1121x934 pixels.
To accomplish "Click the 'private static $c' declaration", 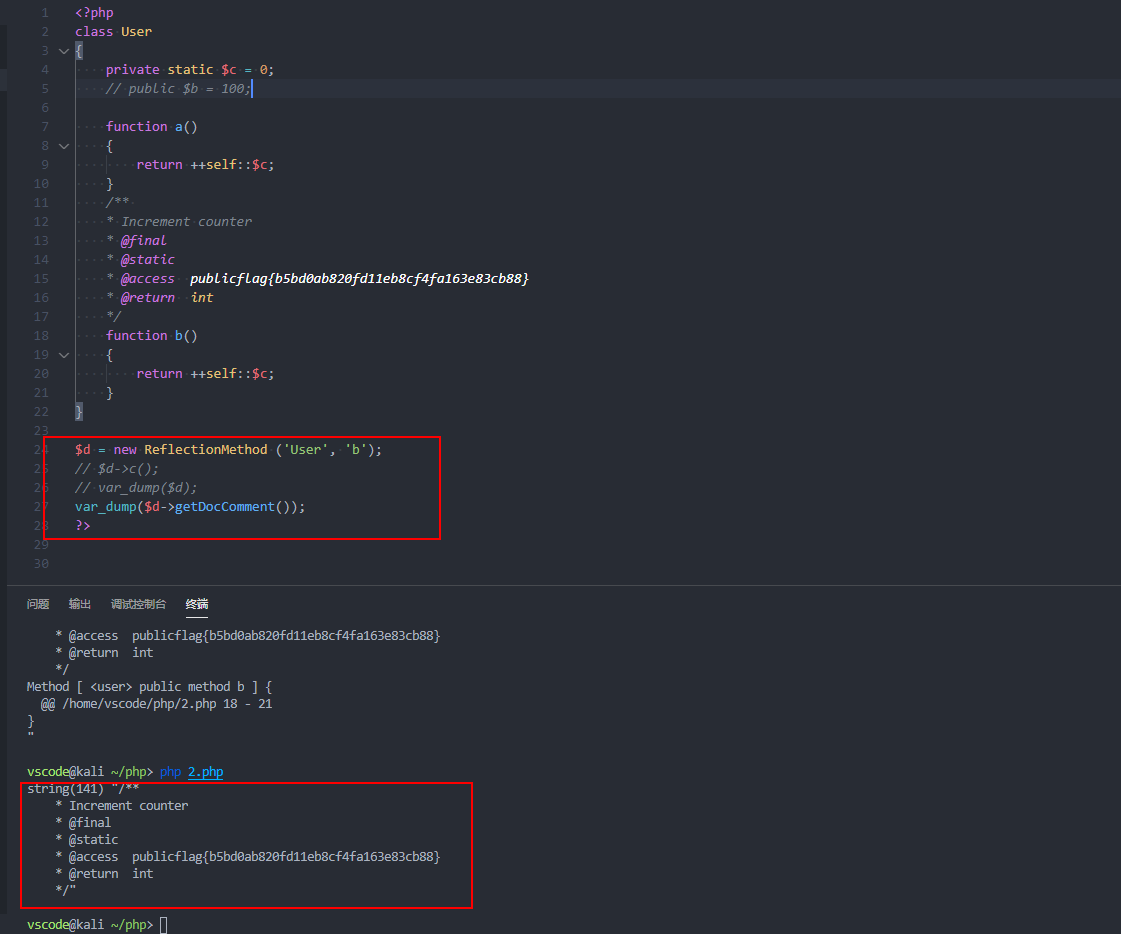I will [189, 70].
